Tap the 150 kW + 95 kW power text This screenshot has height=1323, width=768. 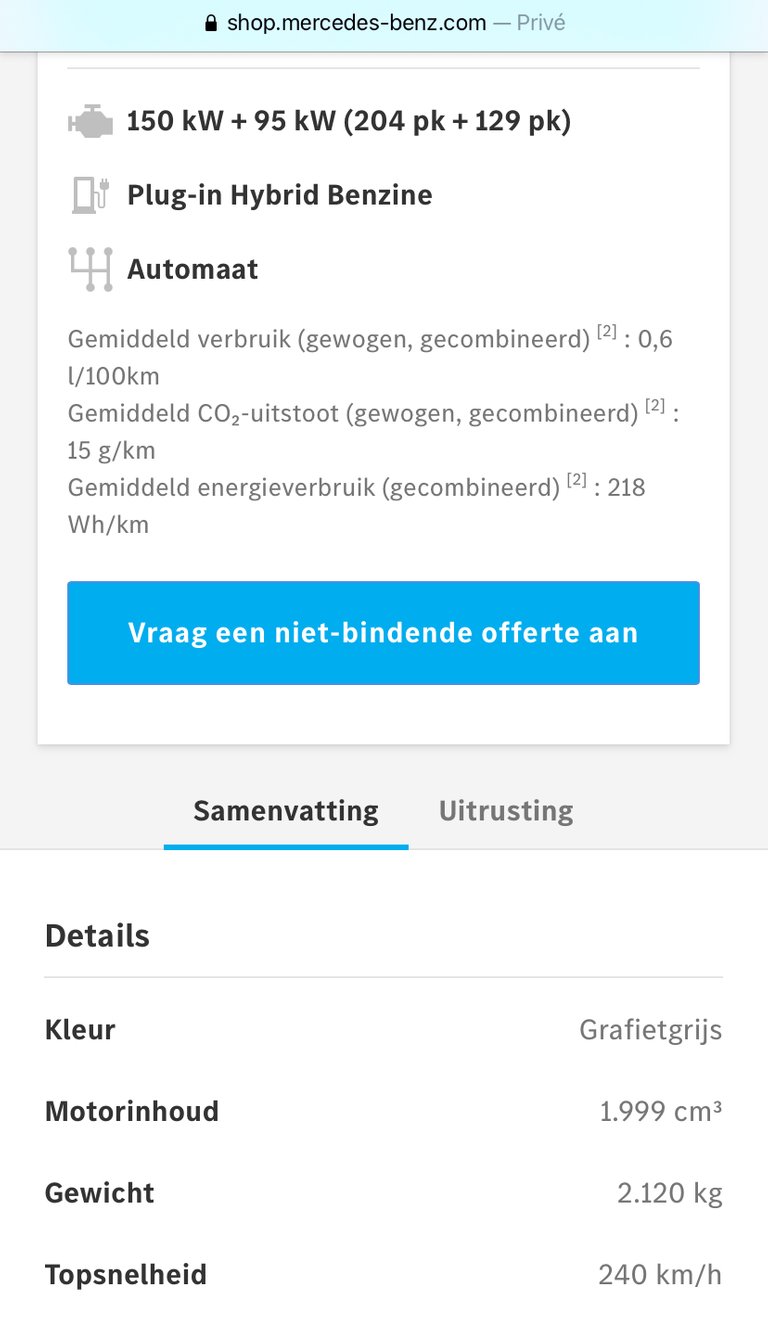(349, 122)
